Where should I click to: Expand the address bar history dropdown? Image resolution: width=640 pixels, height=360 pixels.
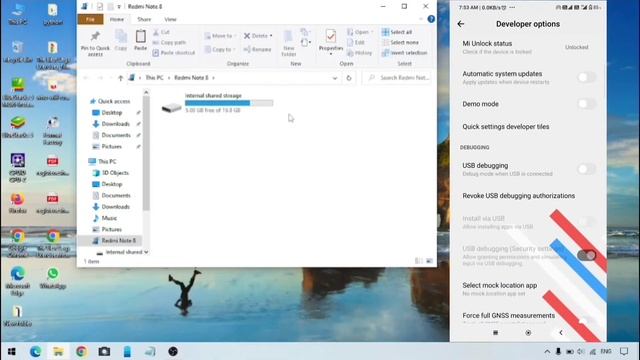tap(335, 78)
